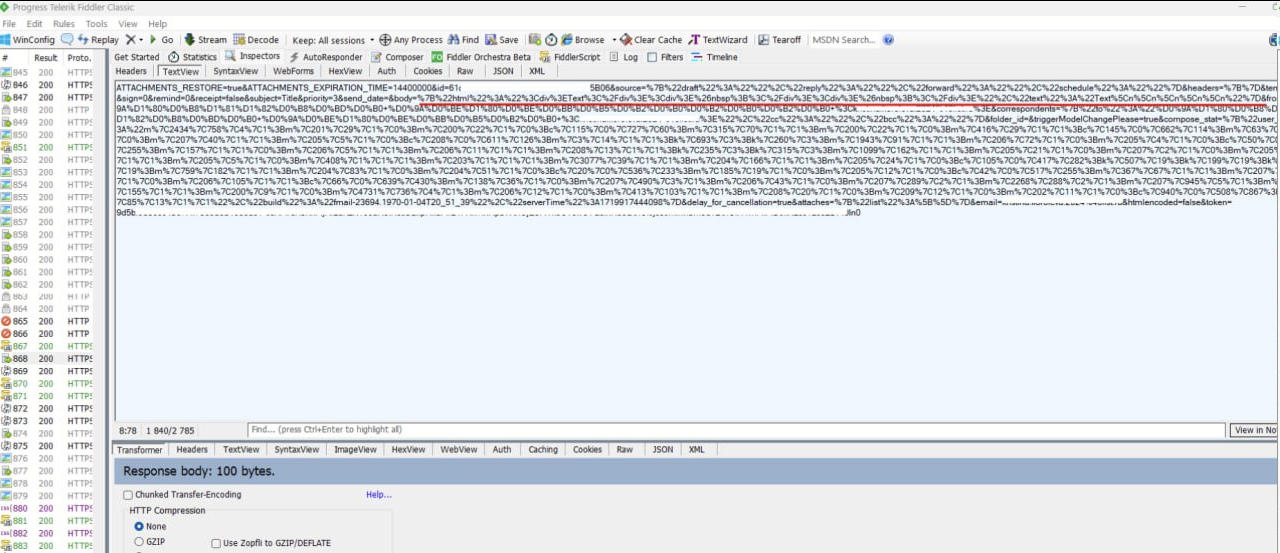Open the Remove sessions dropdown arrow

[141, 40]
